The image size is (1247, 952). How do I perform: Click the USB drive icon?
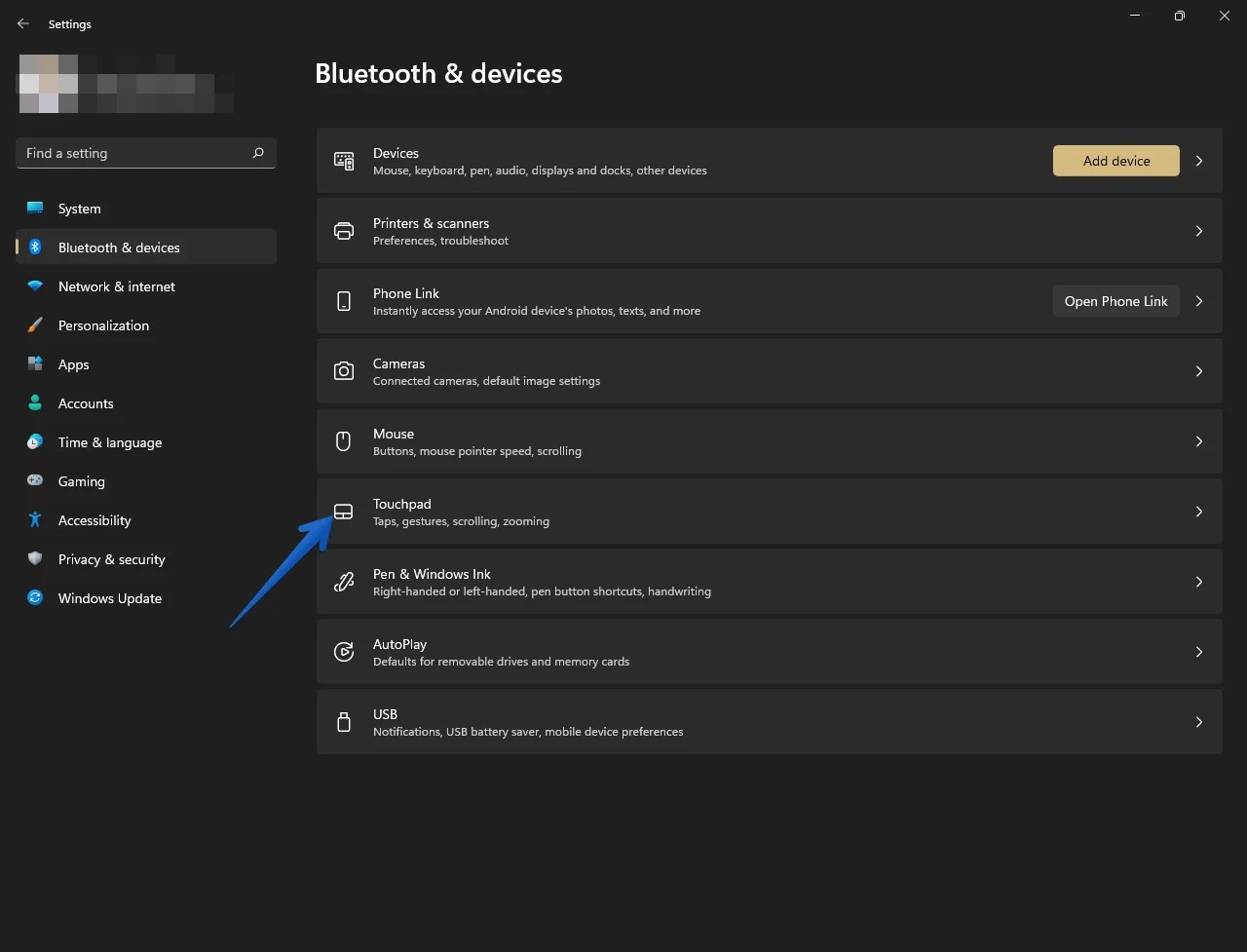click(x=343, y=721)
